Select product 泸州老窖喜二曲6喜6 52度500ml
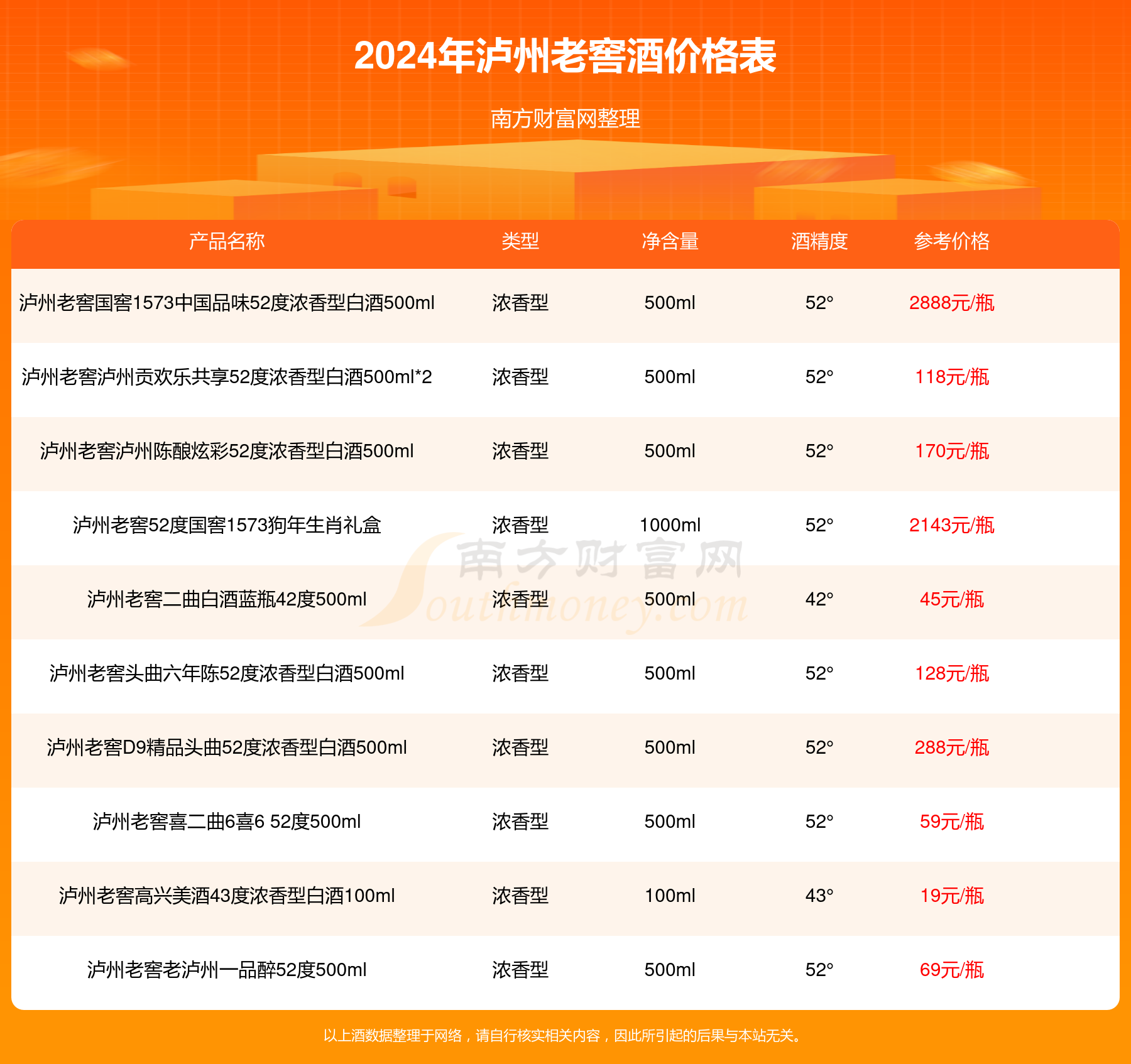 pyautogui.click(x=227, y=822)
